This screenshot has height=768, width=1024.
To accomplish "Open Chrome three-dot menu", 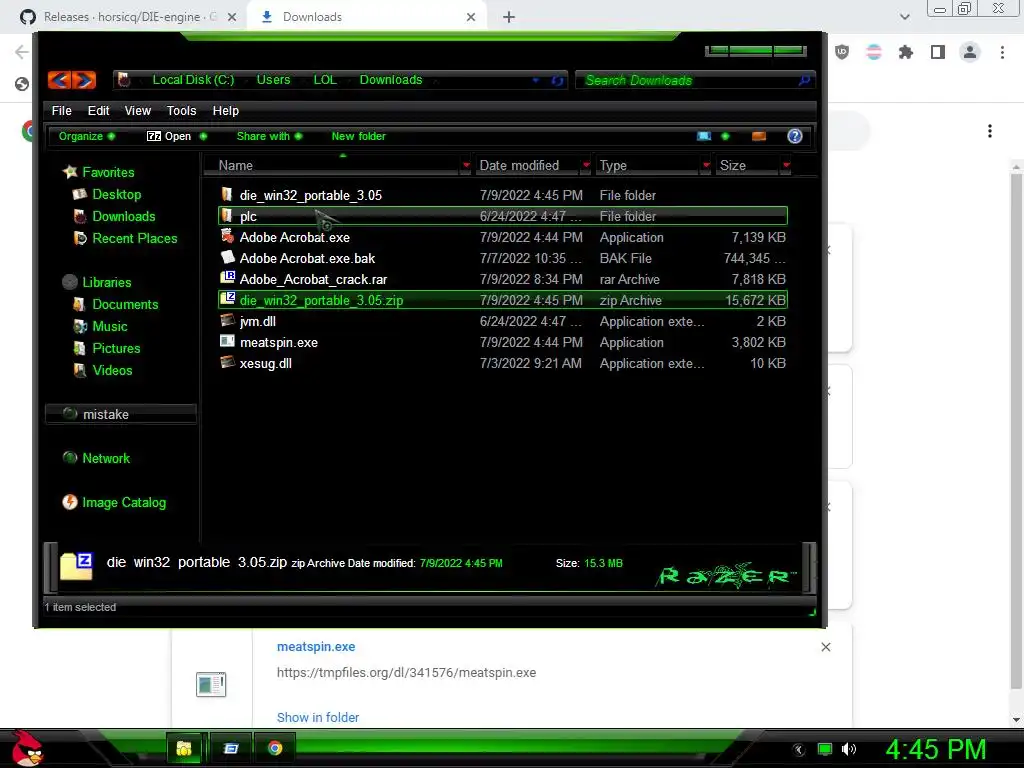I will [x=1002, y=52].
